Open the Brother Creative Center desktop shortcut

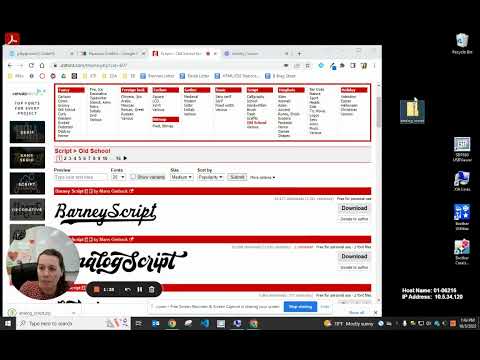tap(462, 252)
